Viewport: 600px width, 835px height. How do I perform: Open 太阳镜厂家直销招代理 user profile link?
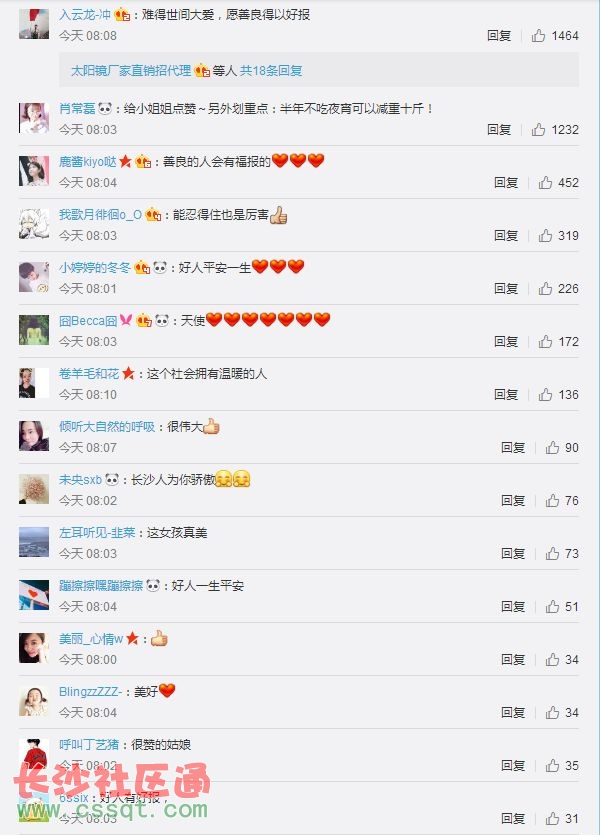click(131, 71)
